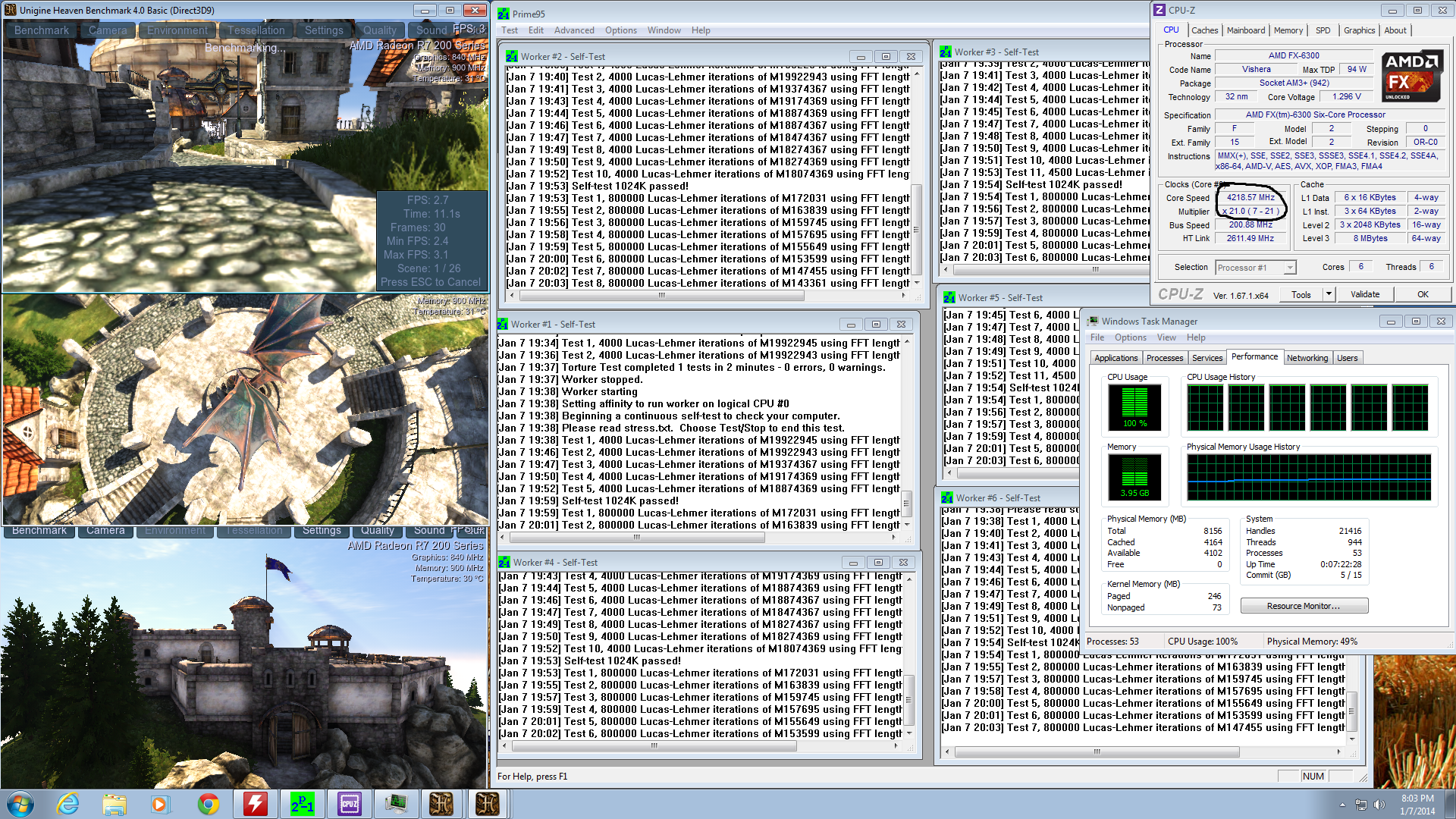Click Worker #5 window system icon
This screenshot has width=1456, height=819.
(x=949, y=297)
